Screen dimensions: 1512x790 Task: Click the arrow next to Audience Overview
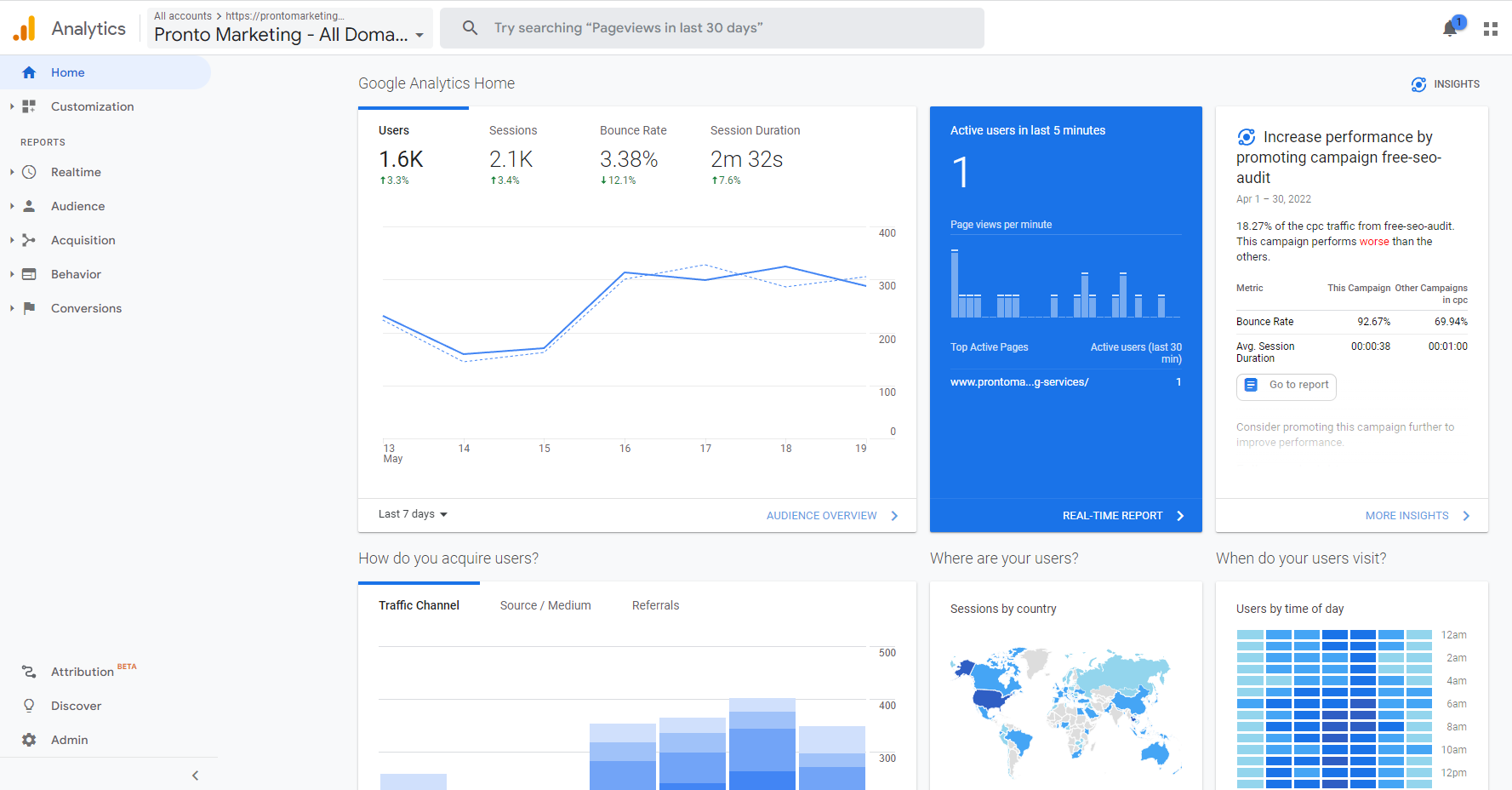tap(894, 516)
